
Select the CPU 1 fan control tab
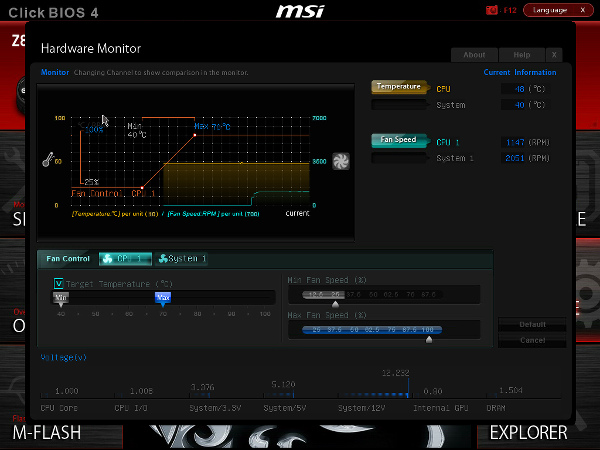pyautogui.click(x=126, y=259)
